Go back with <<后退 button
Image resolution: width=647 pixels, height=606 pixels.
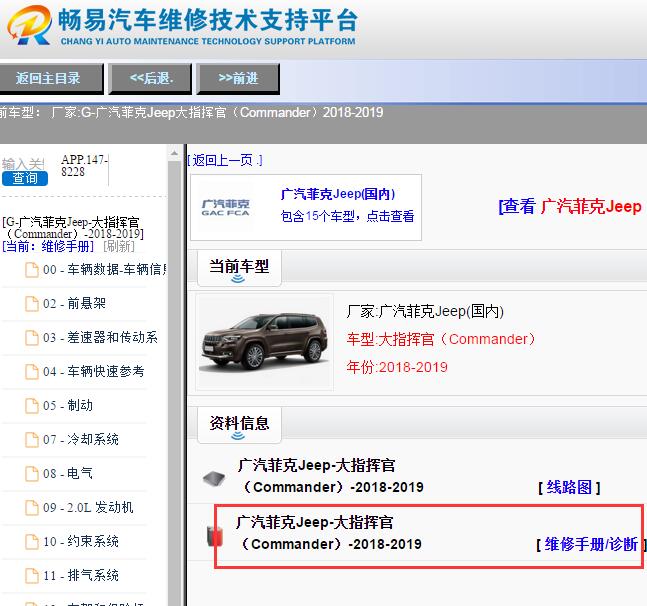click(x=150, y=78)
